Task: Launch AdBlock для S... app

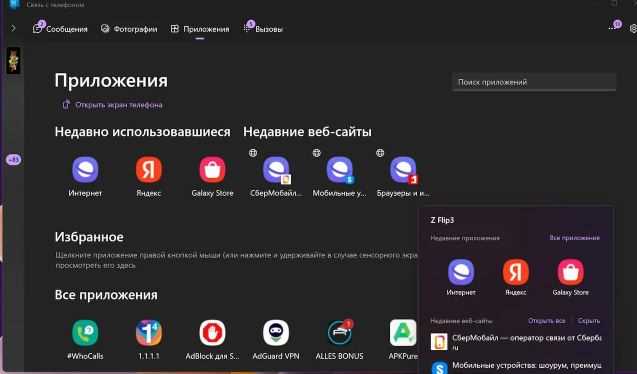Action: pos(212,340)
